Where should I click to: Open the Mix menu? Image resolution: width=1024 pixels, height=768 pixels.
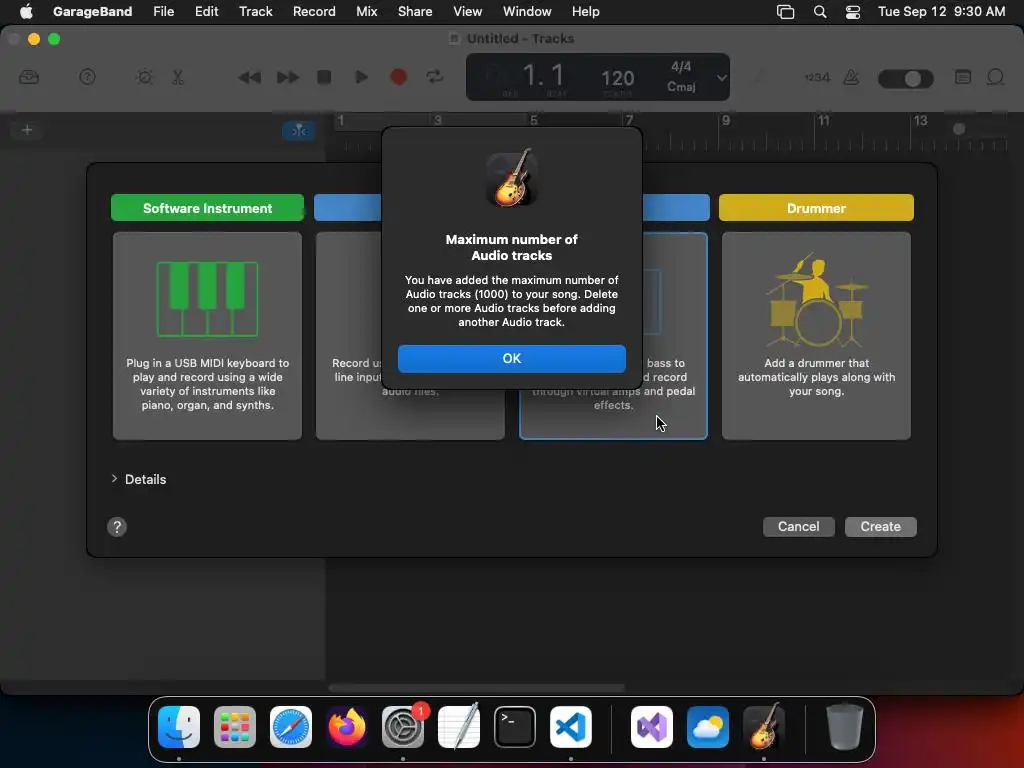(366, 11)
